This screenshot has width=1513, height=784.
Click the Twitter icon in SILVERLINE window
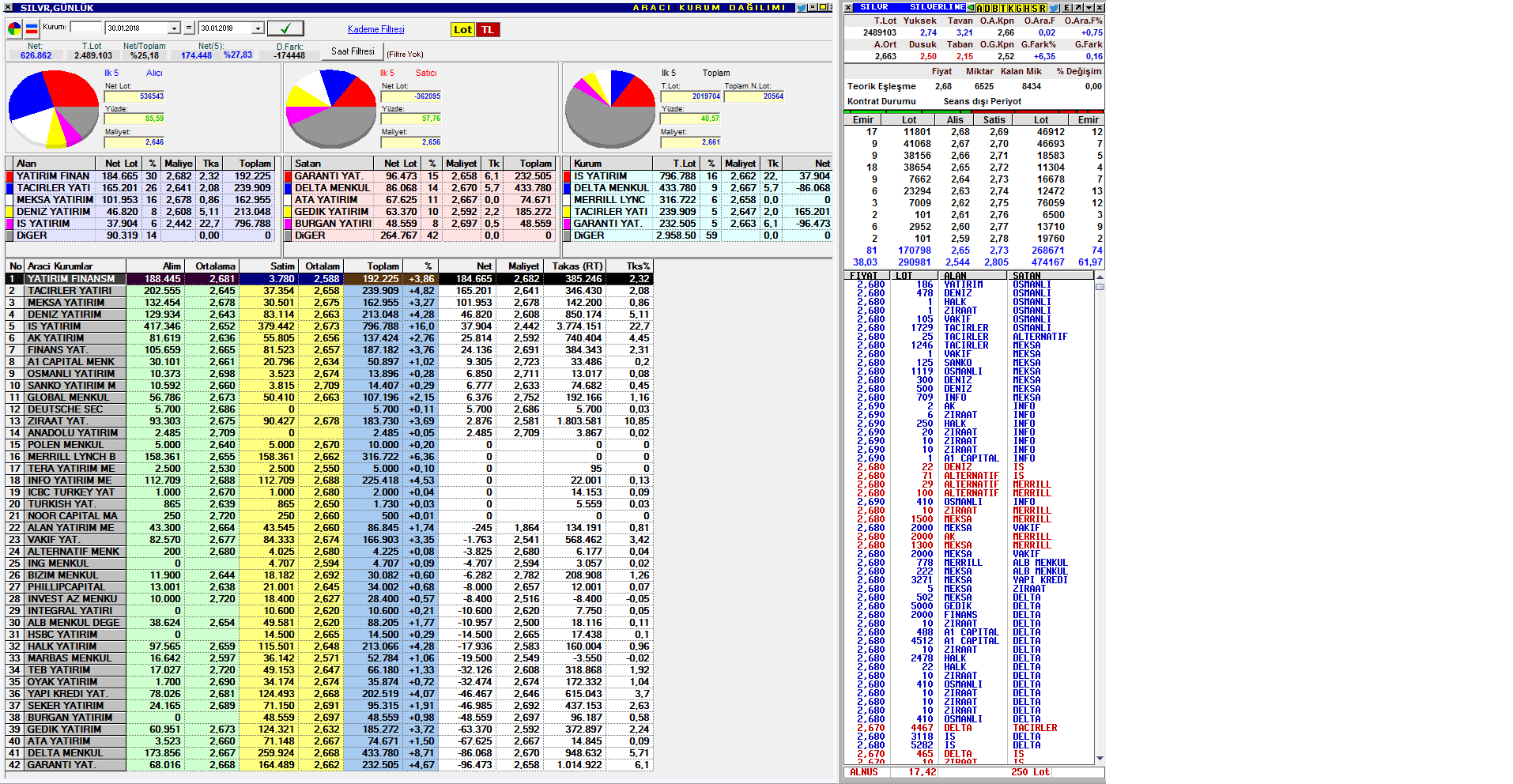point(1054,8)
